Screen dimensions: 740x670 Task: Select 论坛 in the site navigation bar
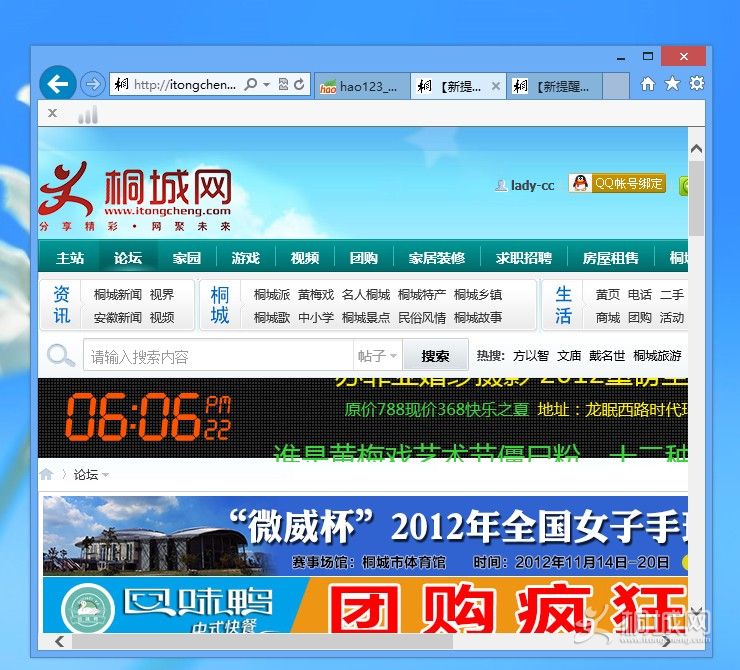pyautogui.click(x=128, y=258)
